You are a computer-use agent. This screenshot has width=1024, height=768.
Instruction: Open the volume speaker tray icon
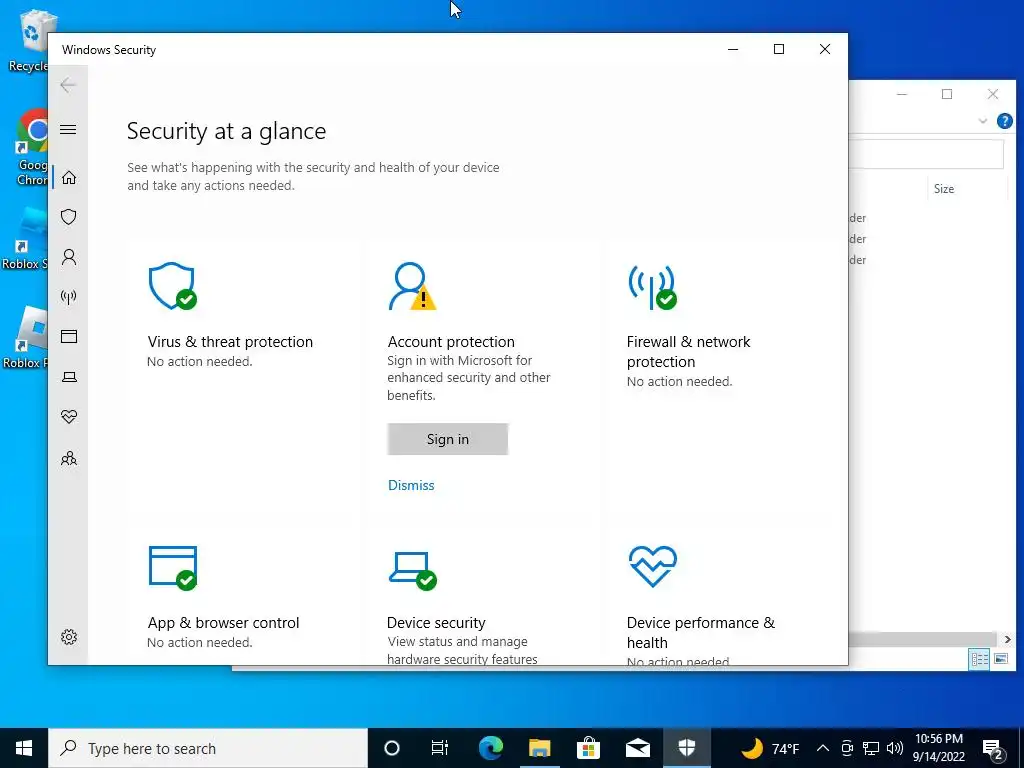895,748
